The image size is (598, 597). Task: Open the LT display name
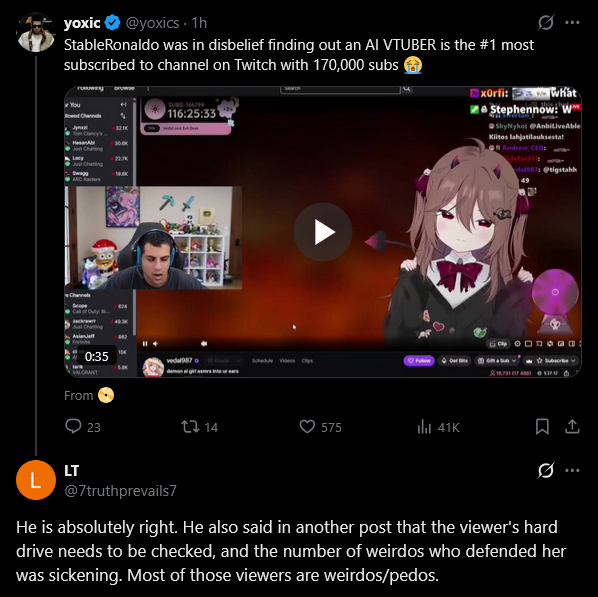71,471
